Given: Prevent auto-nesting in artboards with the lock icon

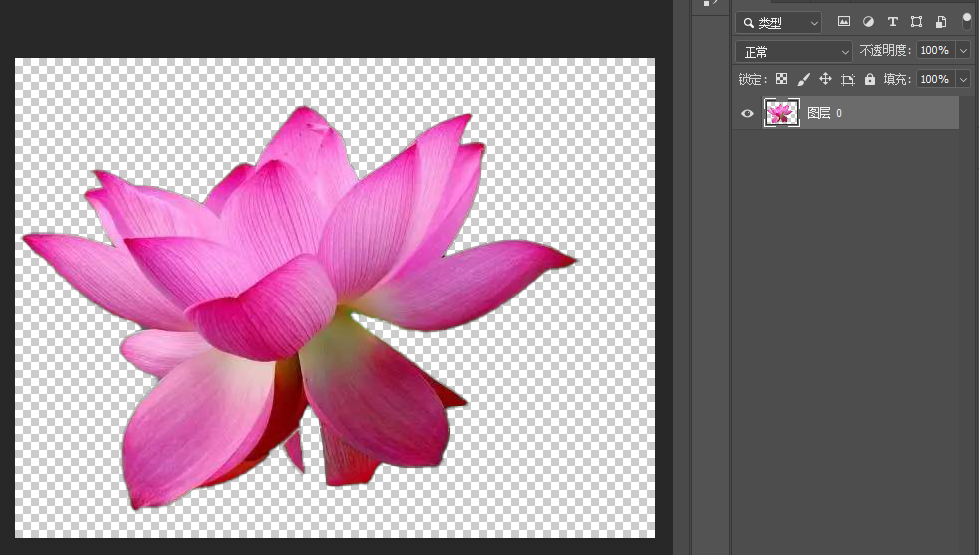Looking at the screenshot, I should pyautogui.click(x=847, y=79).
